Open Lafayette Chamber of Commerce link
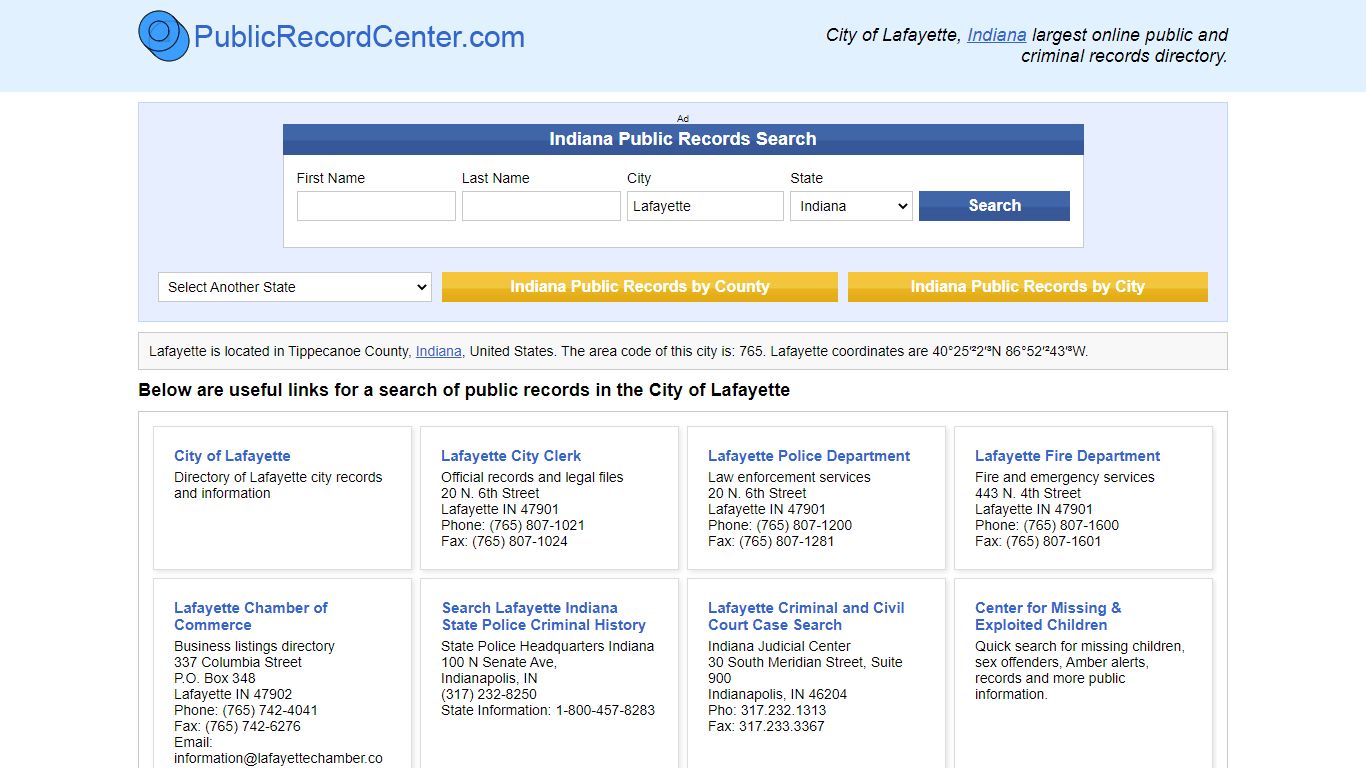The image size is (1366, 768). pos(251,616)
